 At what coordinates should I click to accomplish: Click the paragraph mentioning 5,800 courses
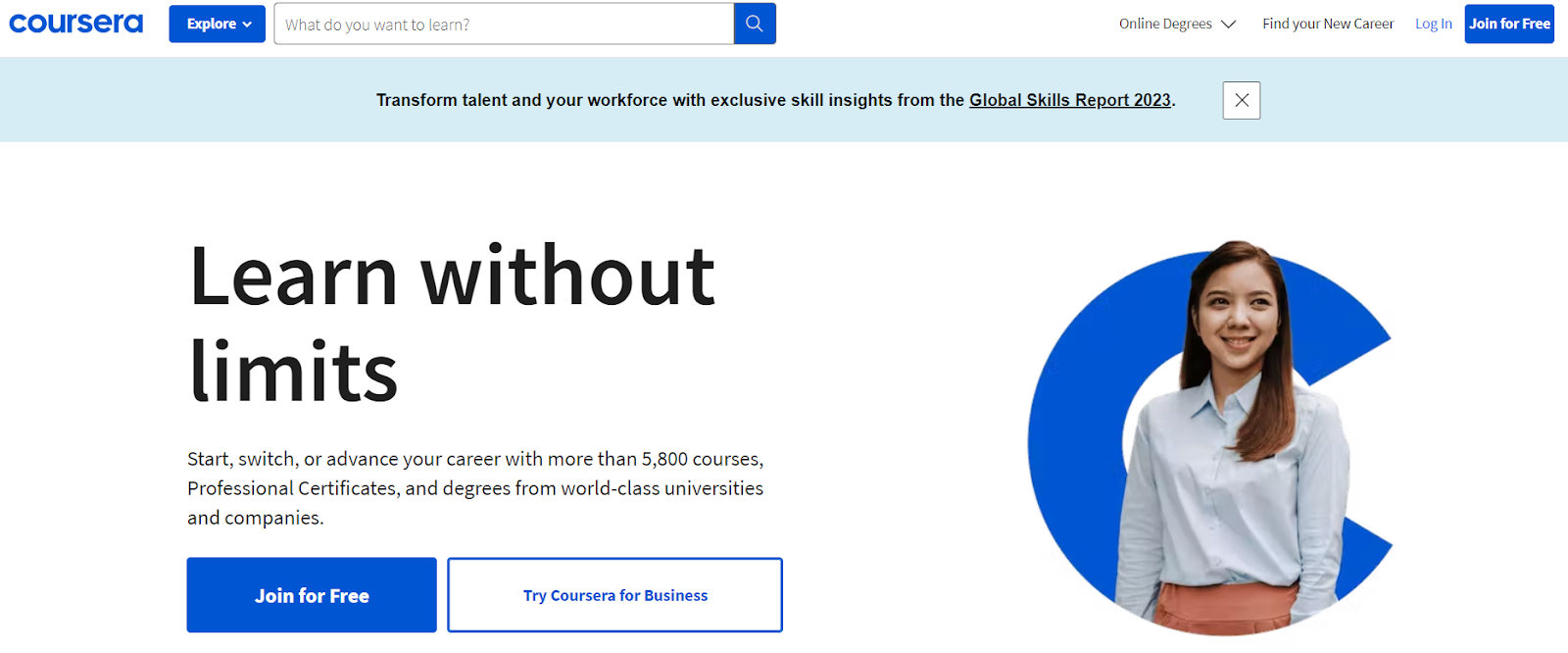[475, 488]
